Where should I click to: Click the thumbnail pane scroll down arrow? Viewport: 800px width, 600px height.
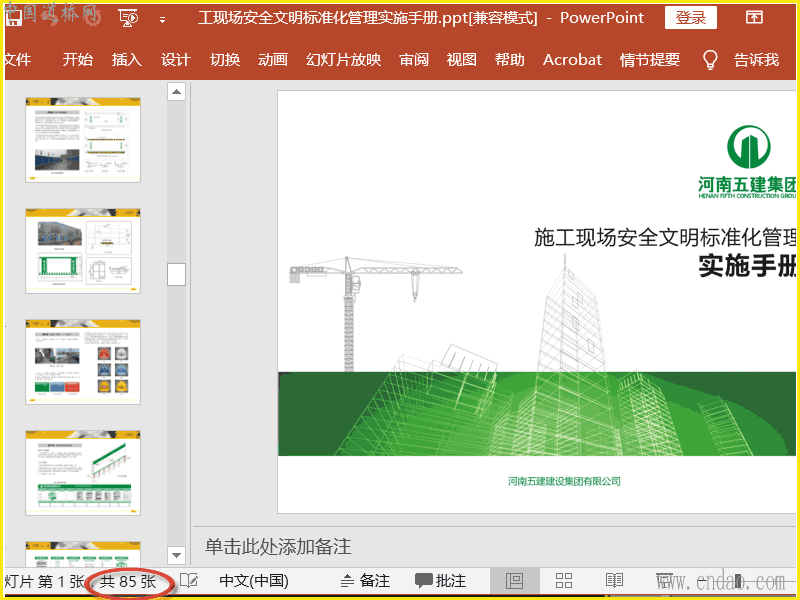(177, 555)
